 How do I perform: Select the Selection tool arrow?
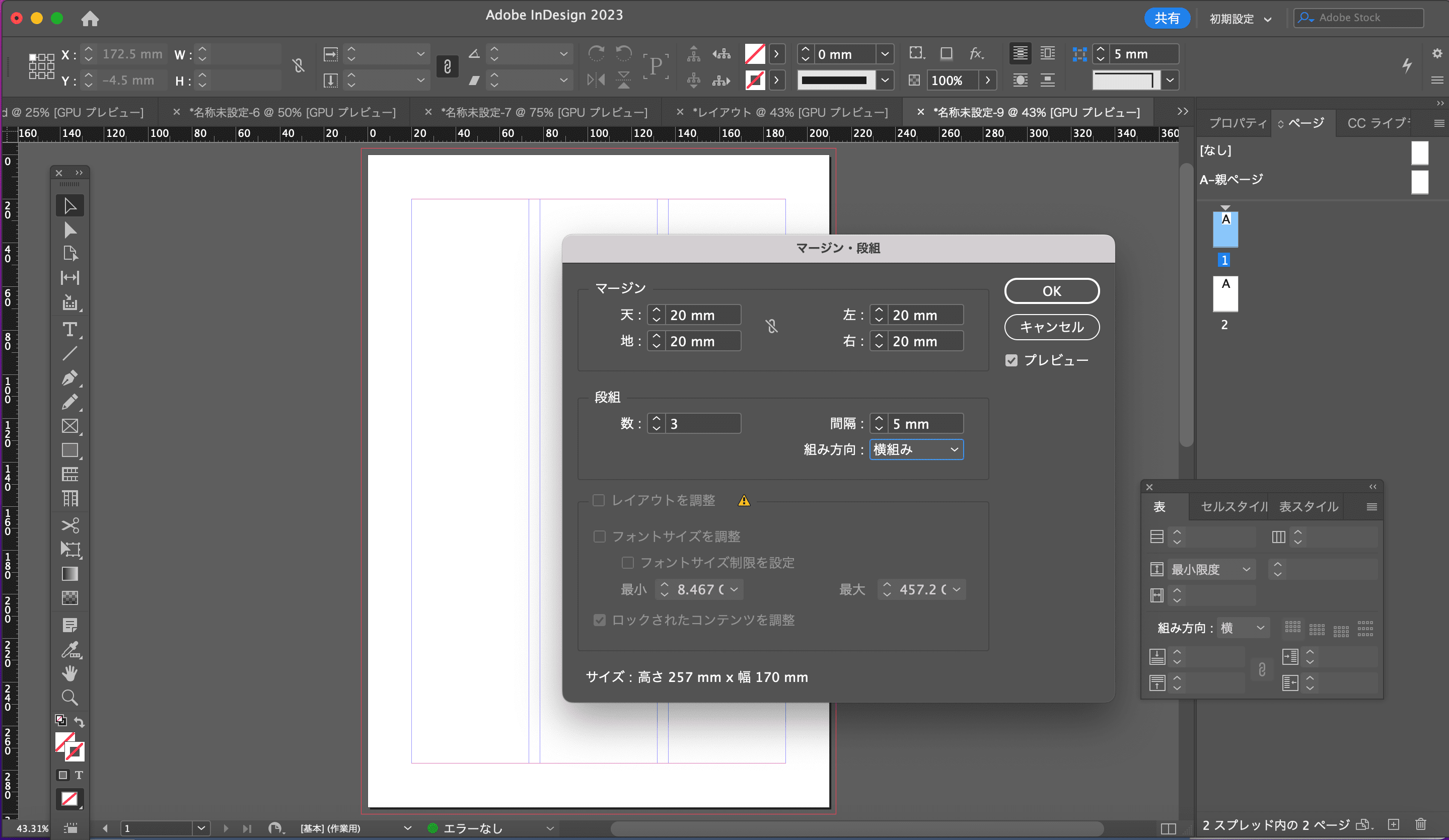coord(70,206)
